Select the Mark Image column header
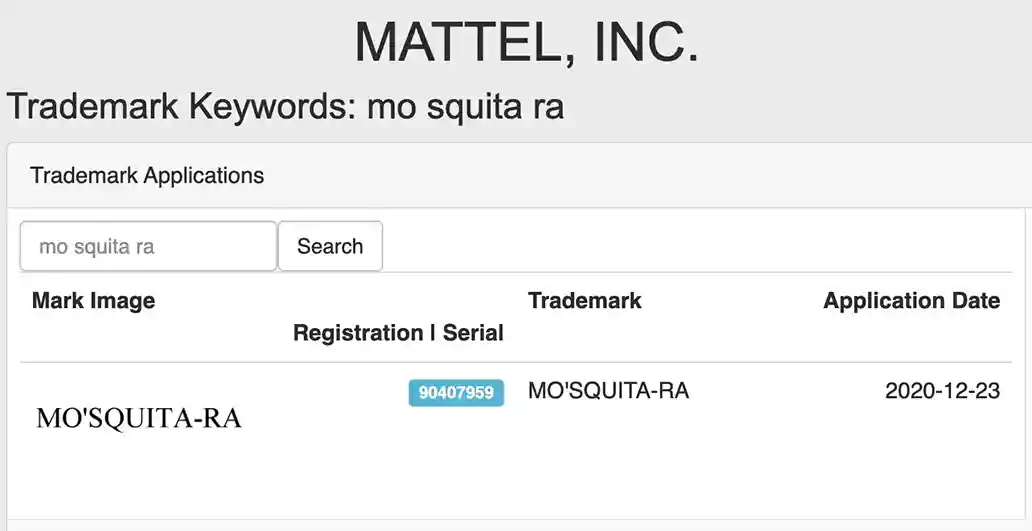The height and width of the screenshot is (531, 1032). [93, 301]
